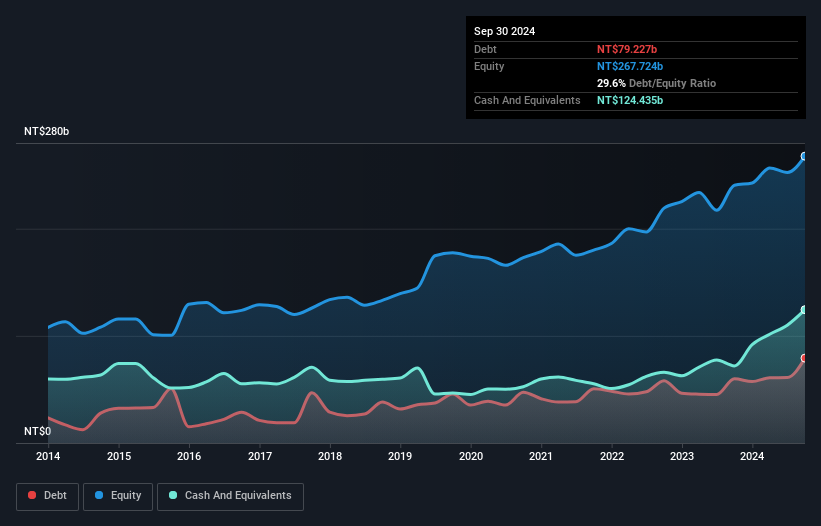Click the Cash And Equivalents tooltip label
Image resolution: width=821 pixels, height=526 pixels.
click(x=527, y=100)
